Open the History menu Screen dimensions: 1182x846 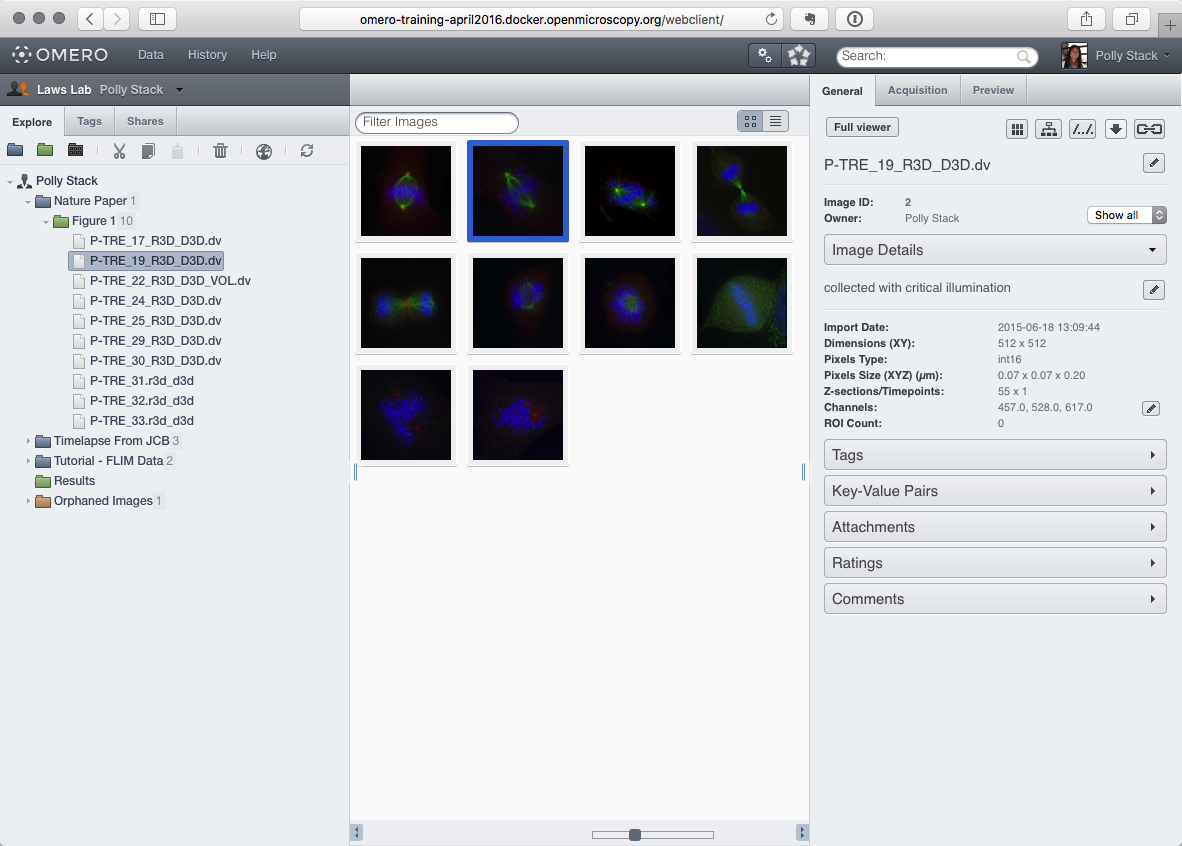[207, 55]
